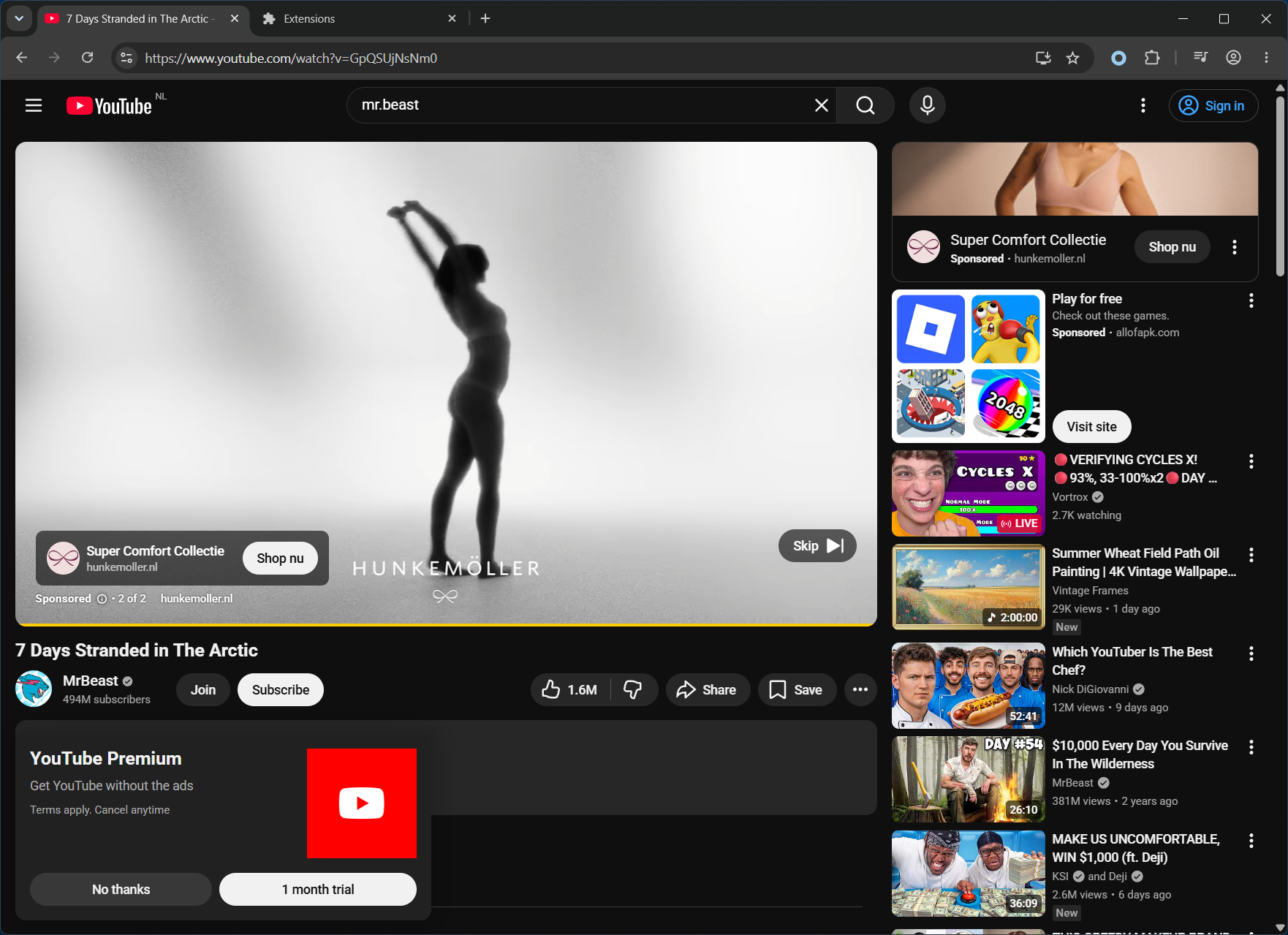Image resolution: width=1288 pixels, height=935 pixels.
Task: Click Shop nu in sidebar ad card
Action: 1172,247
